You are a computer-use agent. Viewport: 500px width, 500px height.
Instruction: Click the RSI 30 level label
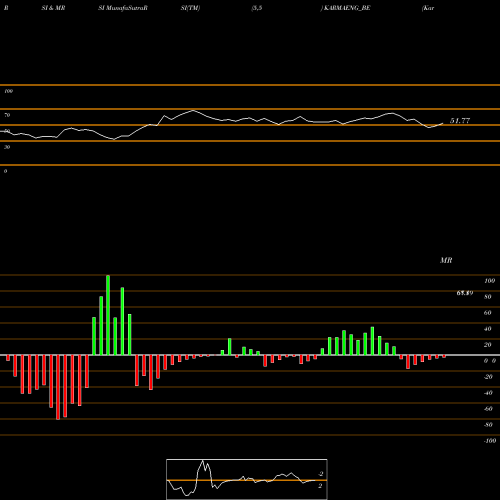7,147
